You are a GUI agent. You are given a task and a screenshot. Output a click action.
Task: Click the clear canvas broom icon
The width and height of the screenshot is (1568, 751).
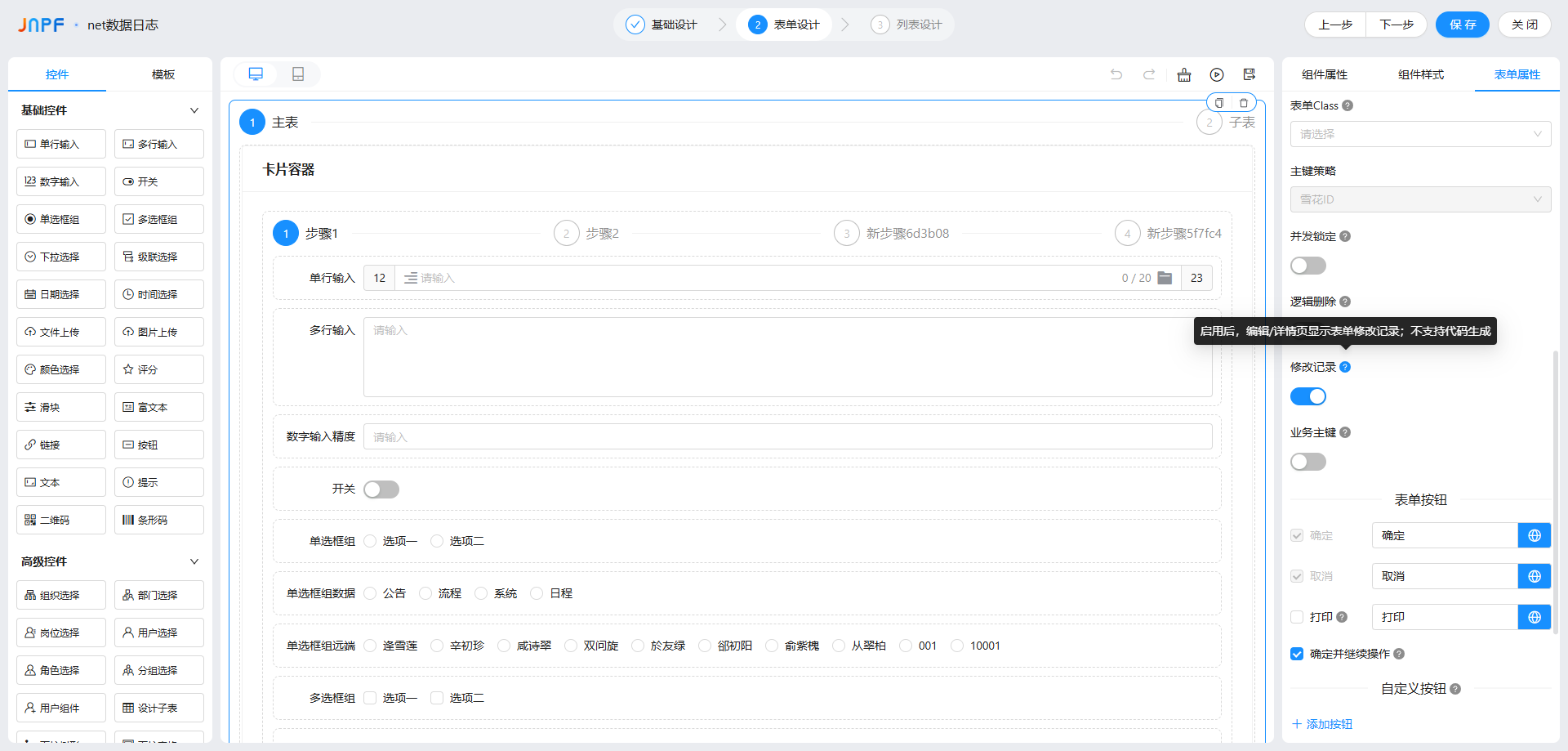point(1184,75)
